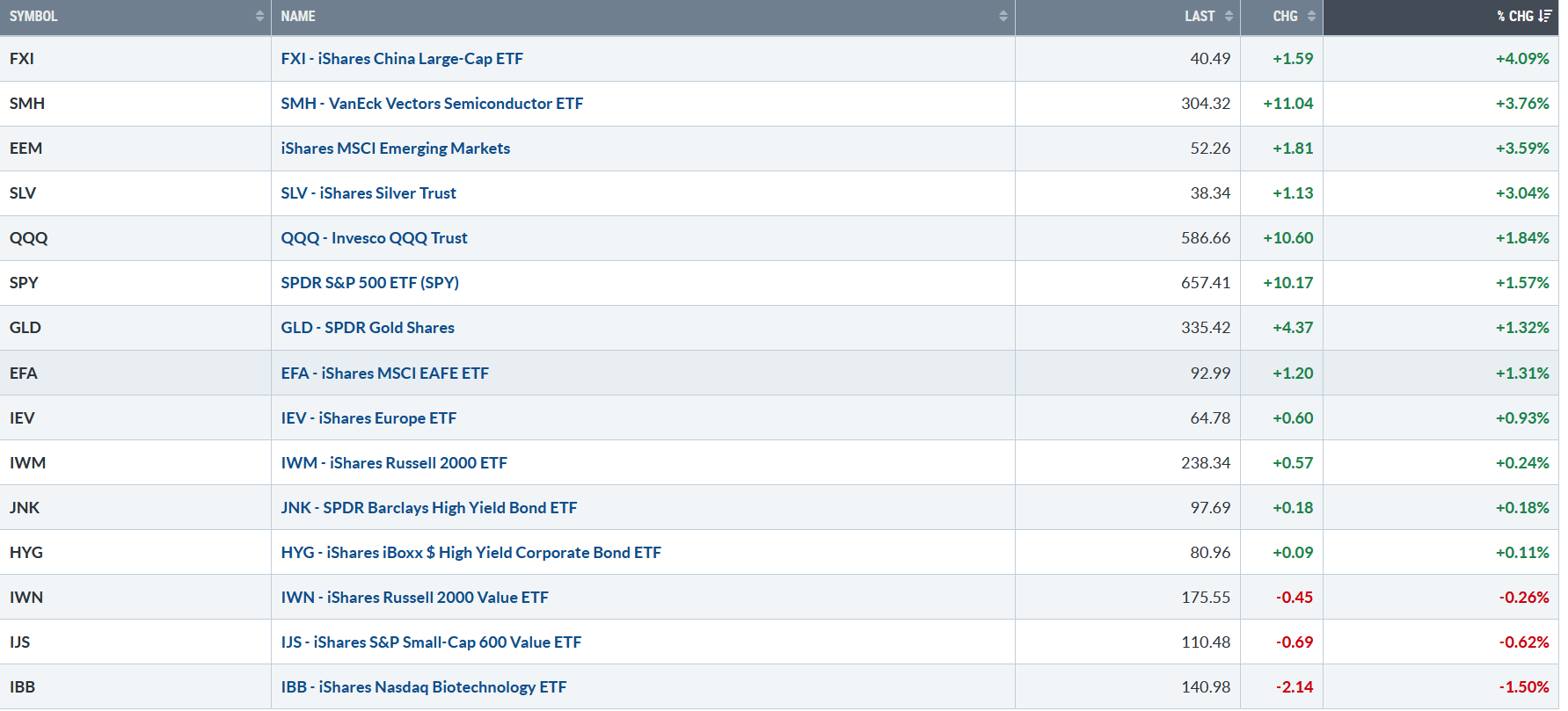Screen dimensions: 1568x711
Task: Sort table by SYMBOL header
Action: [x=33, y=17]
